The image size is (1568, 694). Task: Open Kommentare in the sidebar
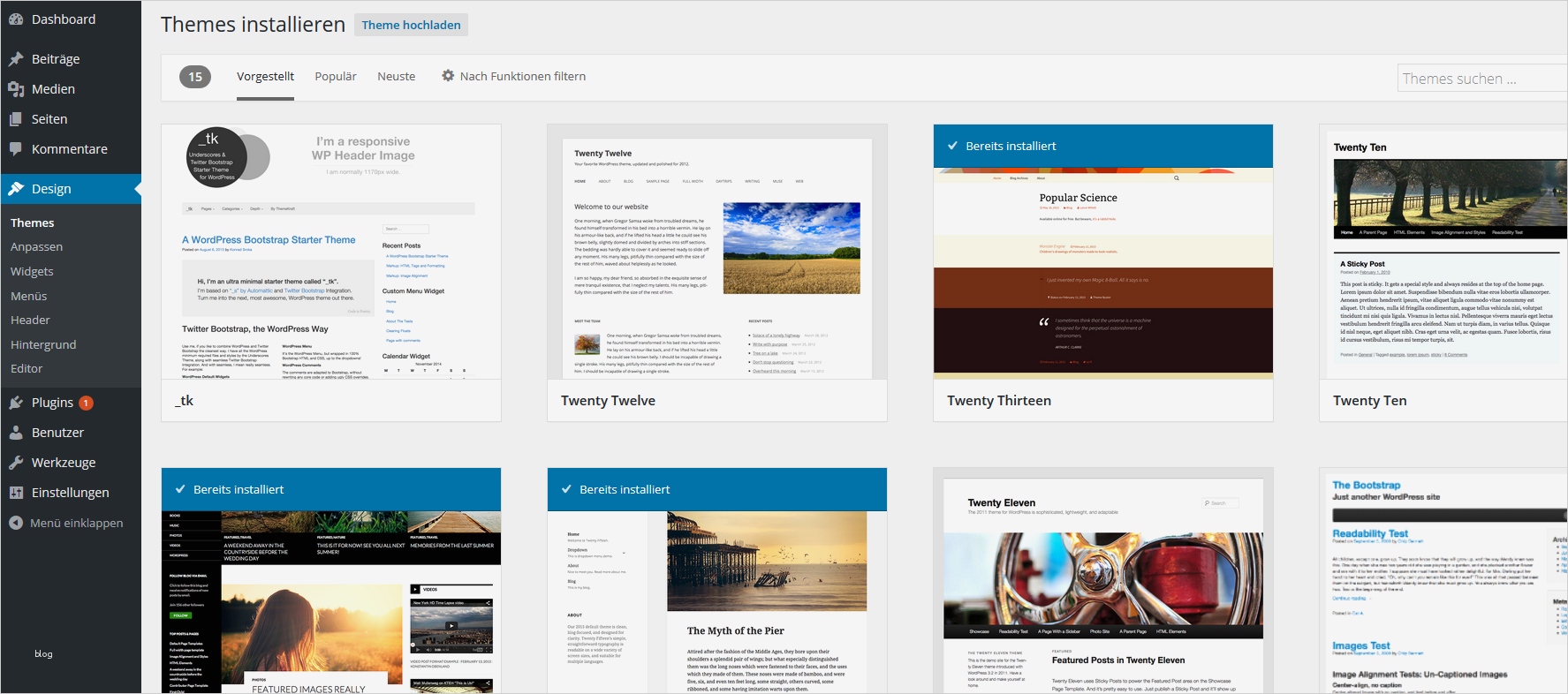point(71,149)
